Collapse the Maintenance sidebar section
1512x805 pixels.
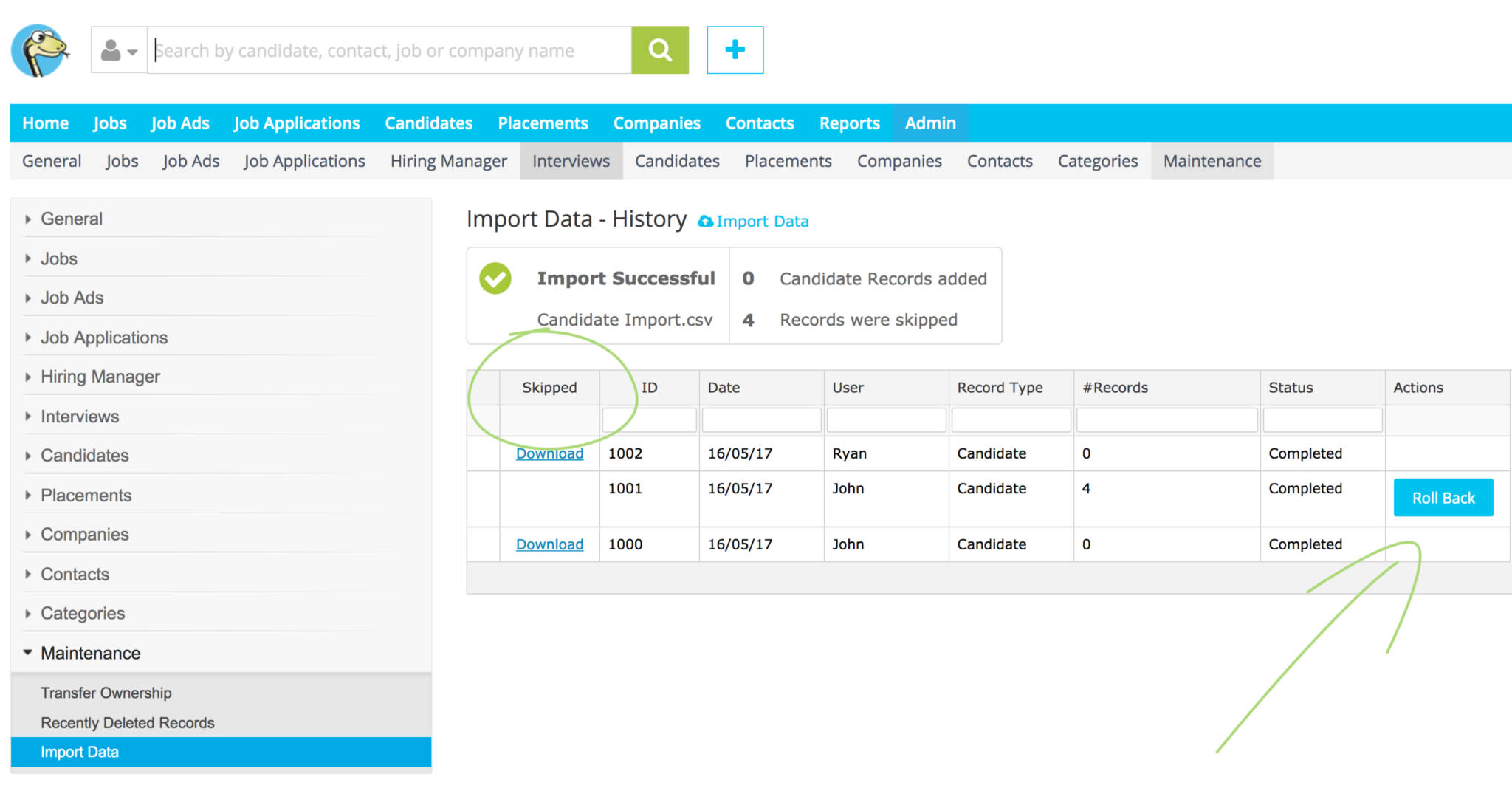[90, 653]
